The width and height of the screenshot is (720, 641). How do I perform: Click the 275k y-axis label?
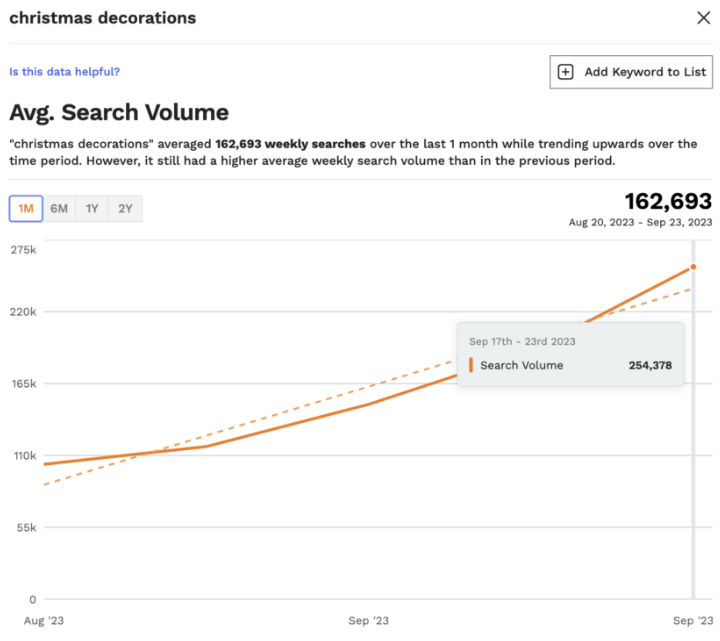[x=22, y=249]
